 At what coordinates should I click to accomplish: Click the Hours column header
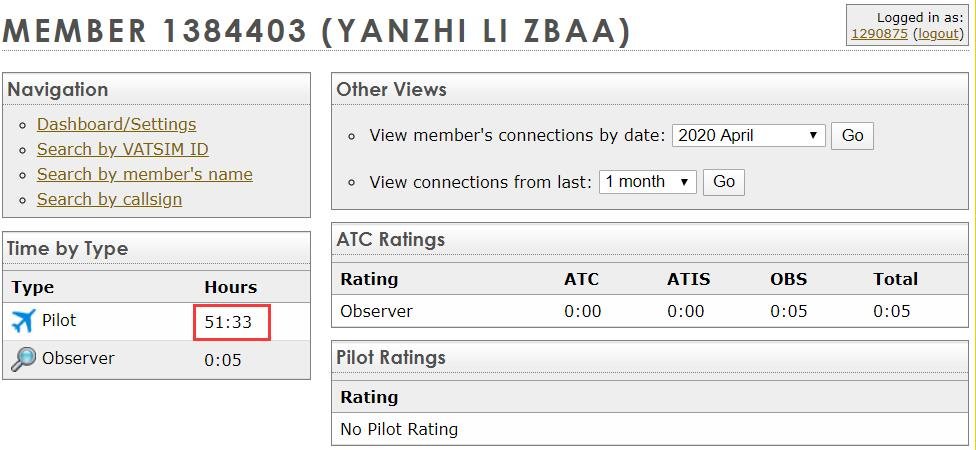230,287
